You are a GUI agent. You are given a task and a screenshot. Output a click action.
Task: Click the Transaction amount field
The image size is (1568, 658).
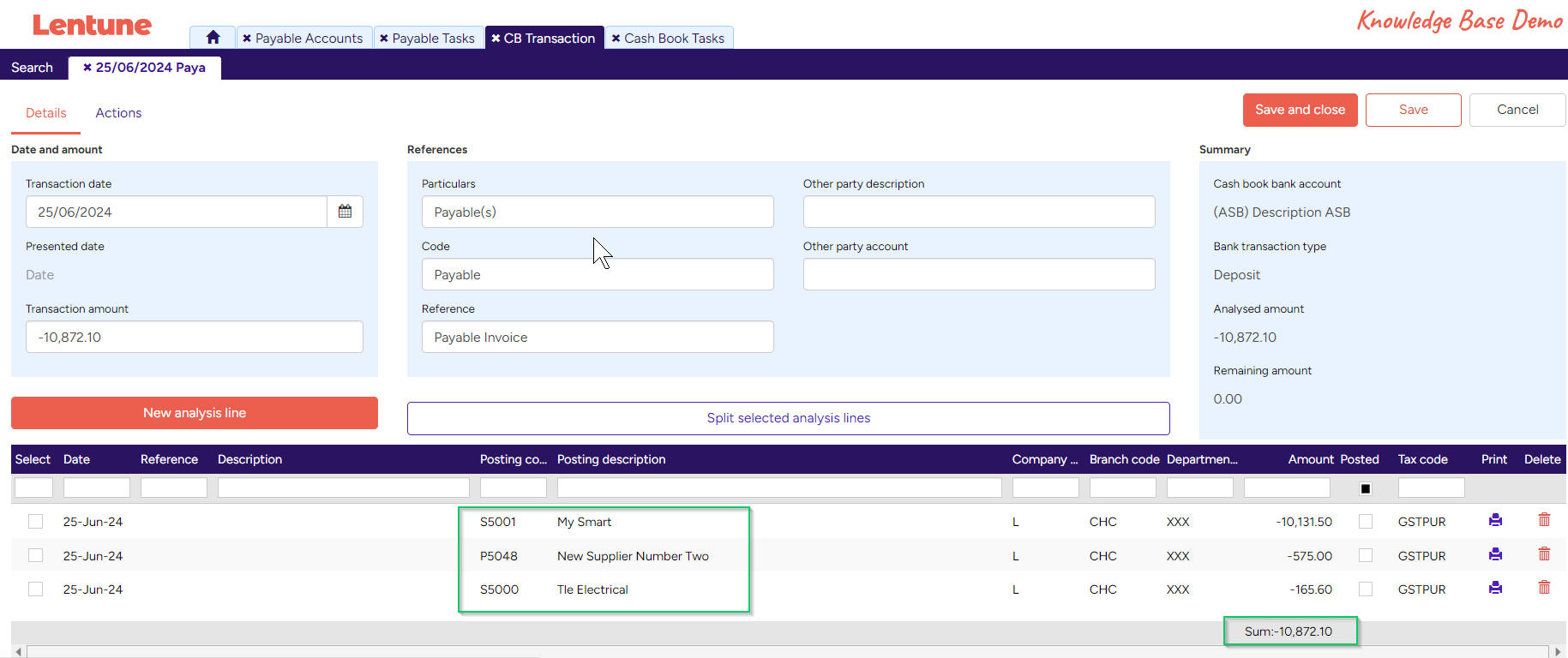tap(195, 337)
